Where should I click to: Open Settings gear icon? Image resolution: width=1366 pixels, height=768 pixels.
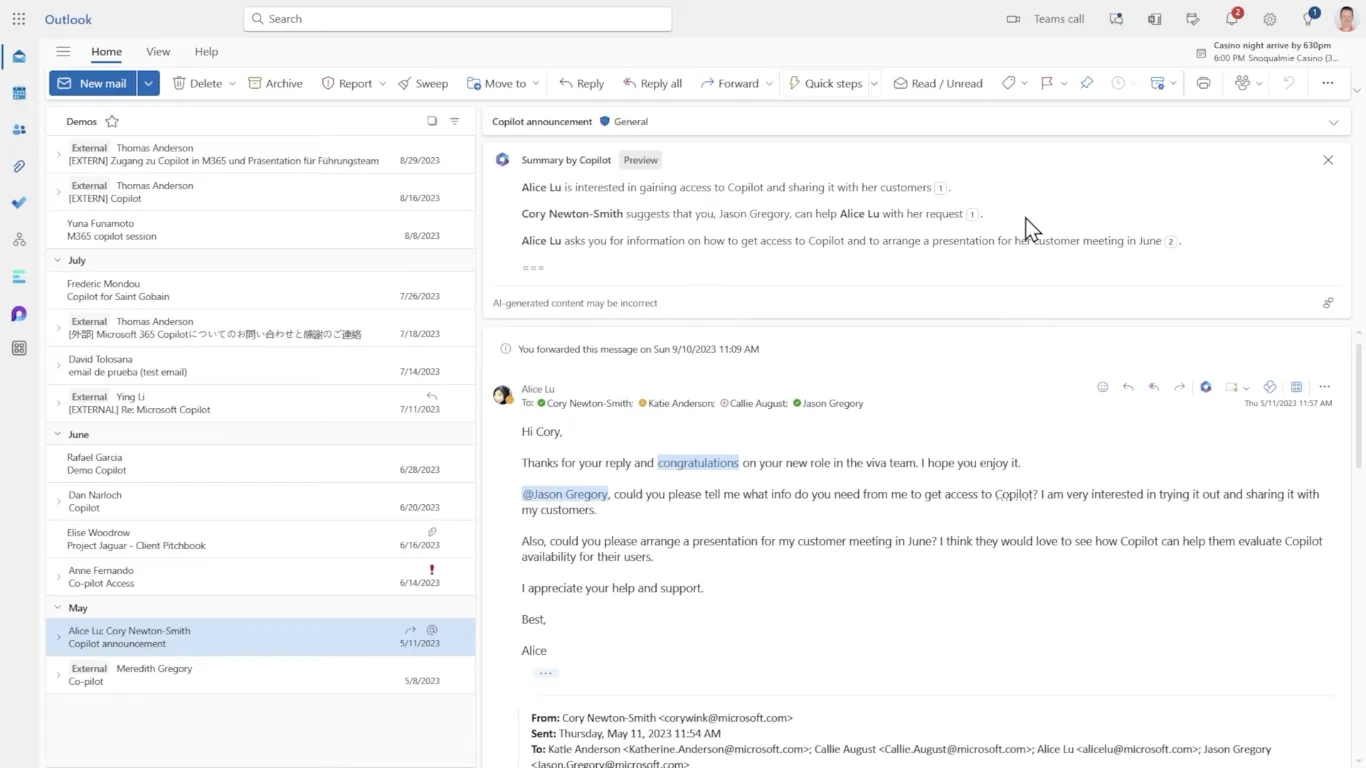1270,19
